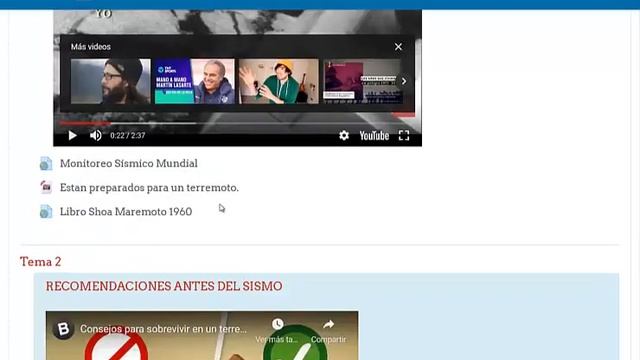
Task: Show next suggested videos with arrow
Action: pos(404,81)
